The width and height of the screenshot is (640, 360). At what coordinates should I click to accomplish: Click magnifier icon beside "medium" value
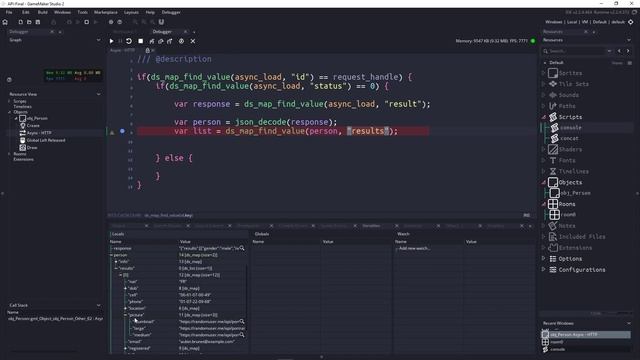click(242, 335)
